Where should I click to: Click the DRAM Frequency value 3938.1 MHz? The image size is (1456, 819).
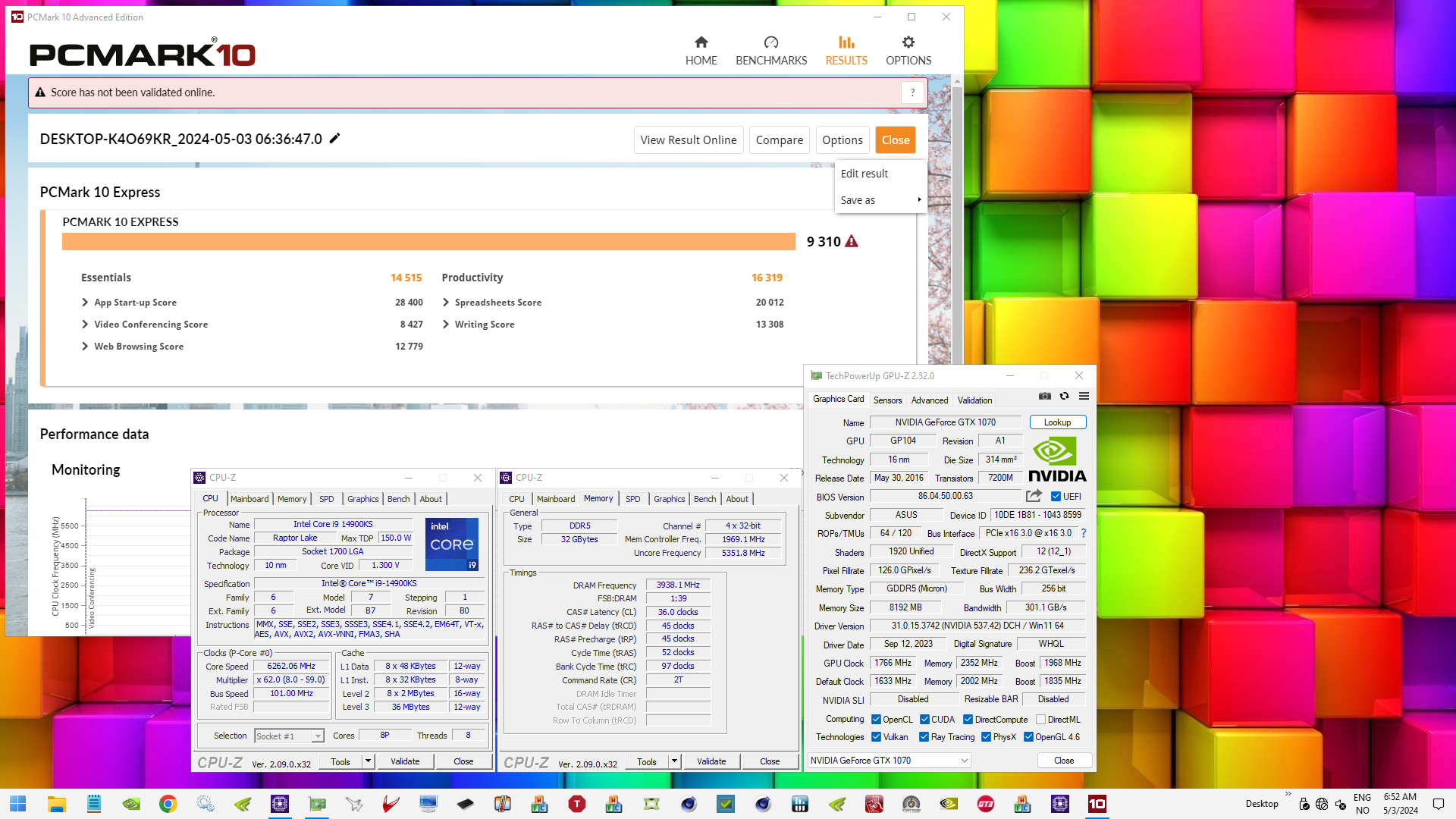click(x=678, y=585)
